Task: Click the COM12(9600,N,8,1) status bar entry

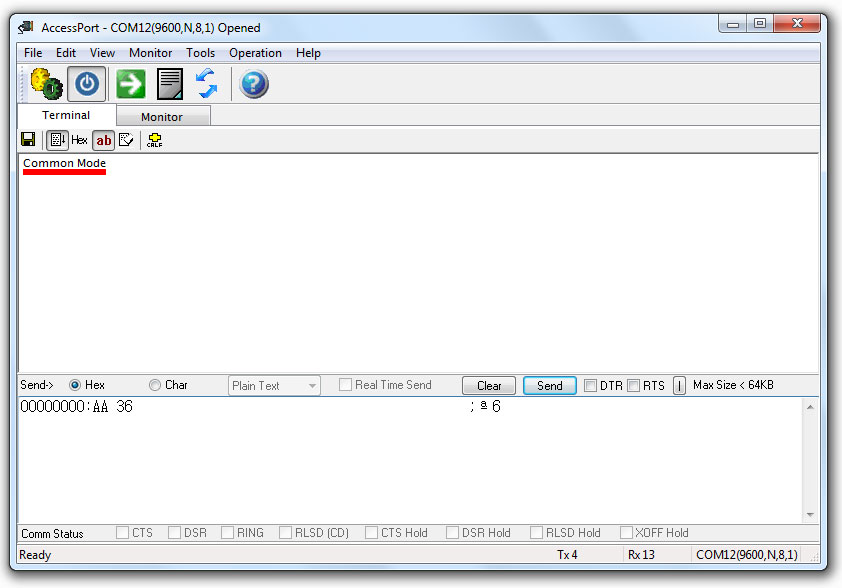Action: pos(746,555)
